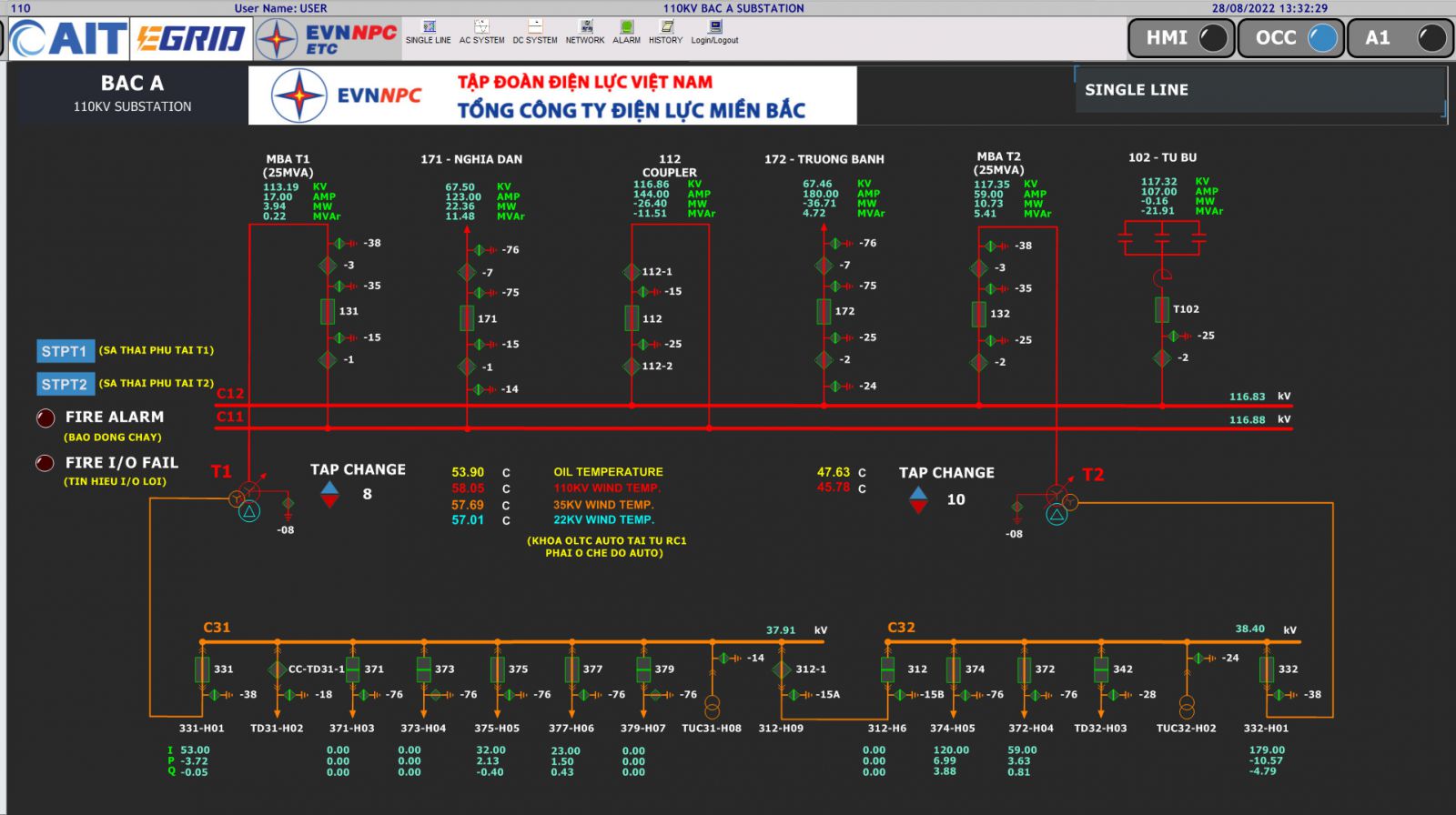Select breaker 375 on bus C31
1456x815 pixels.
coord(497,669)
